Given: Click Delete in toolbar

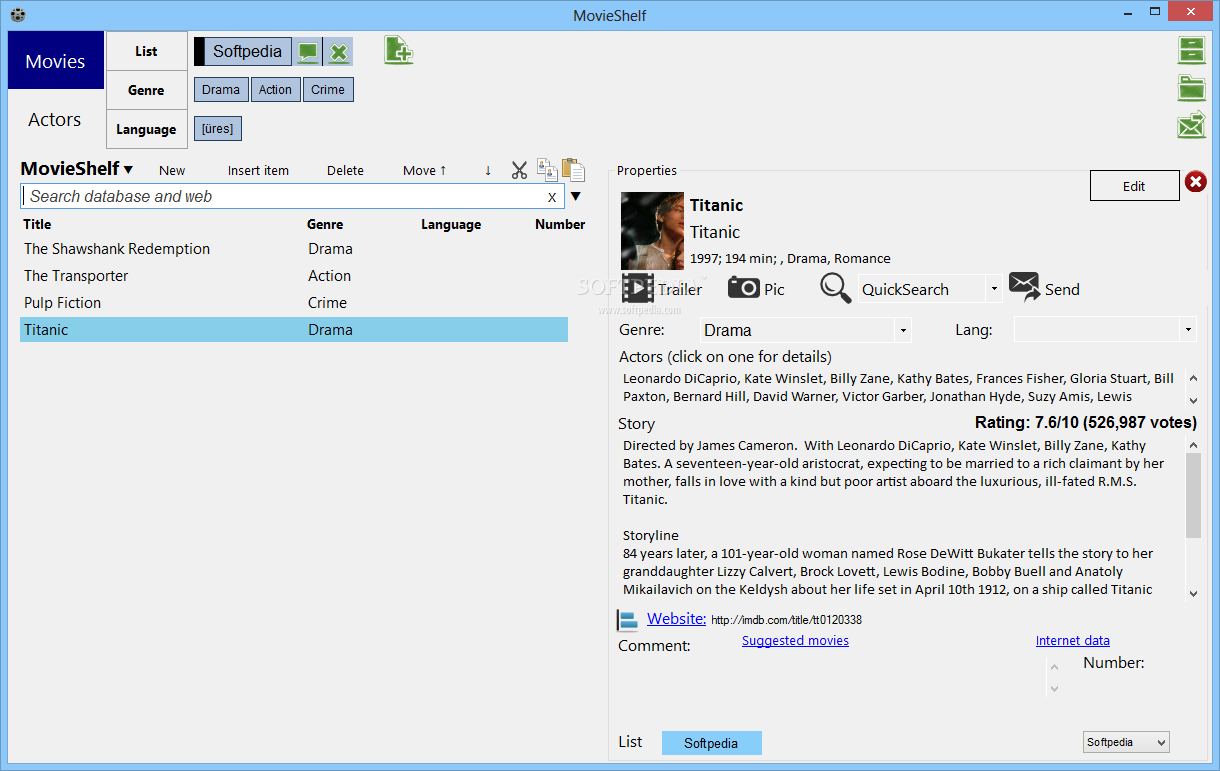Looking at the screenshot, I should (345, 170).
